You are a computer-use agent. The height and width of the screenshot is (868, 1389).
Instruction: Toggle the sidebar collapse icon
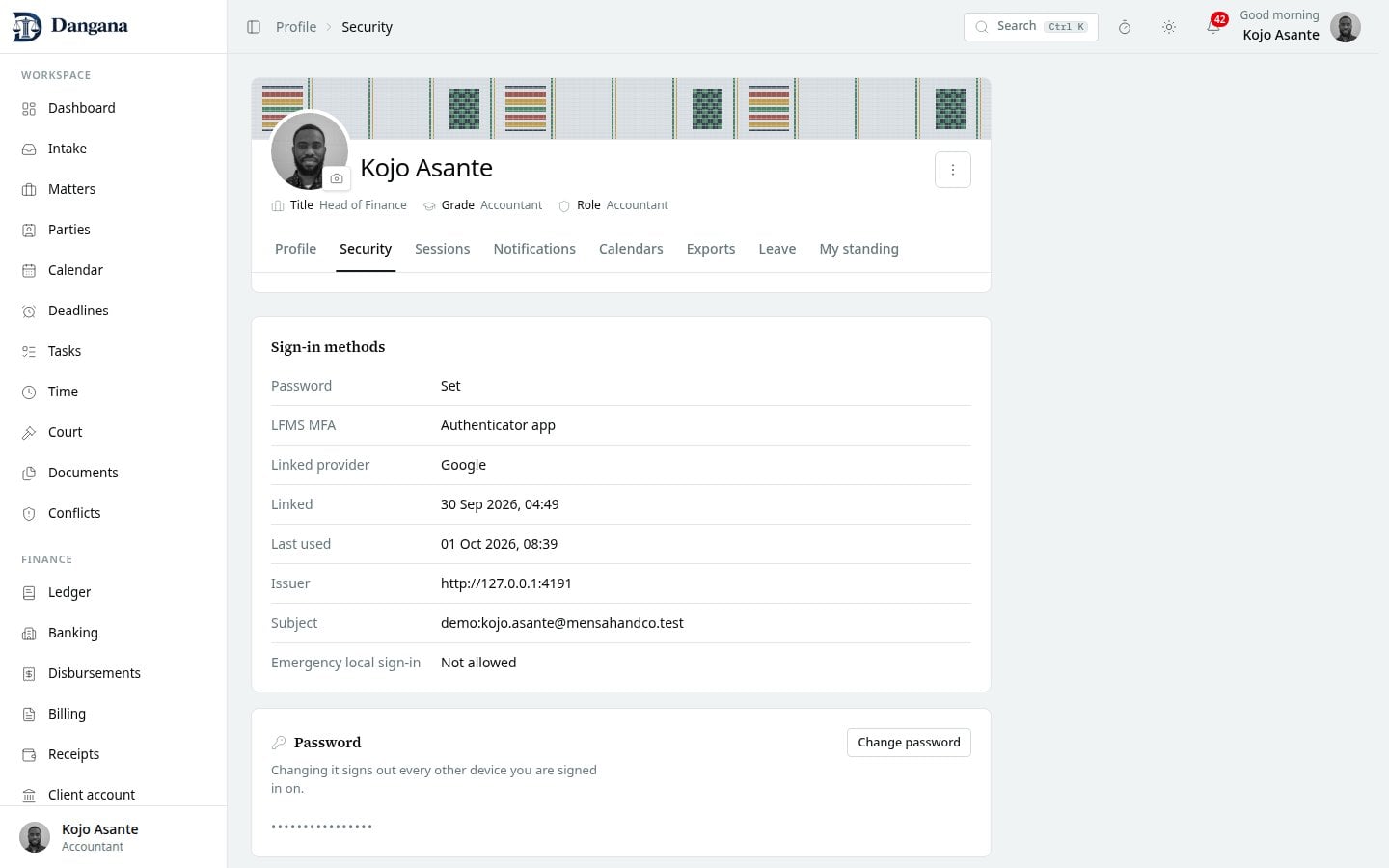[x=254, y=27]
